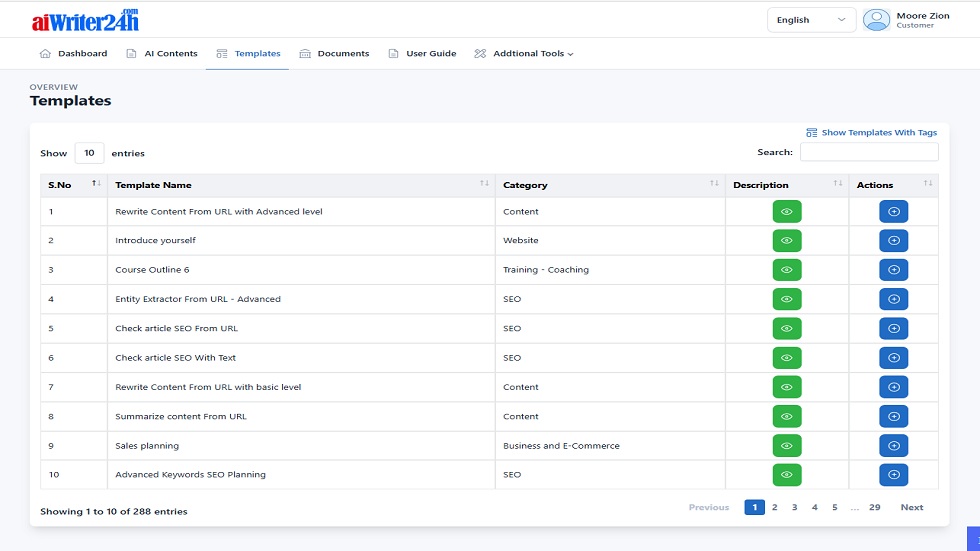The image size is (980, 551).
Task: Click the add button for Sales planning
Action: coord(893,446)
